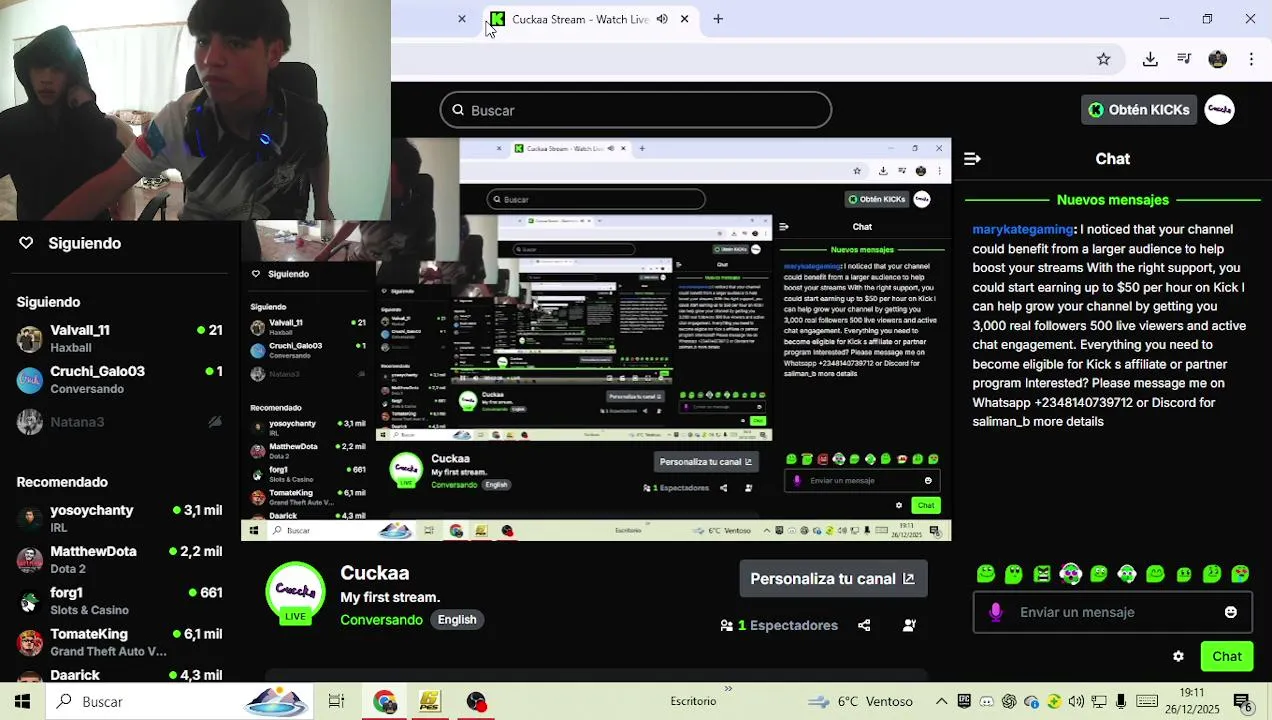
Task: Open MatthewDota recommended channel
Action: coord(120,559)
